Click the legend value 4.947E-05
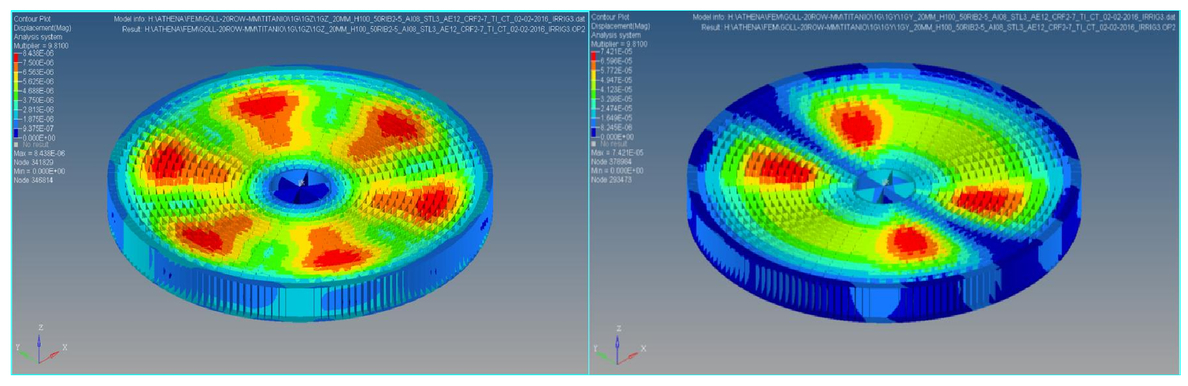 617,80
